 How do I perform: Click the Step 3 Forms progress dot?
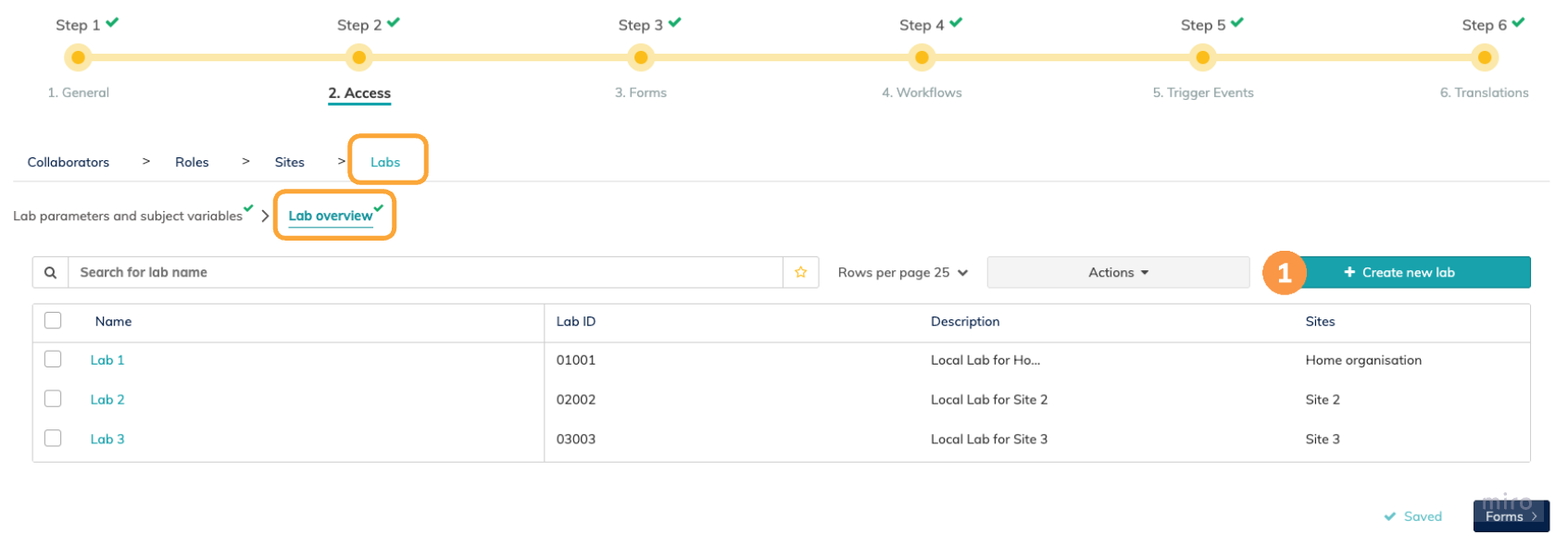point(641,57)
